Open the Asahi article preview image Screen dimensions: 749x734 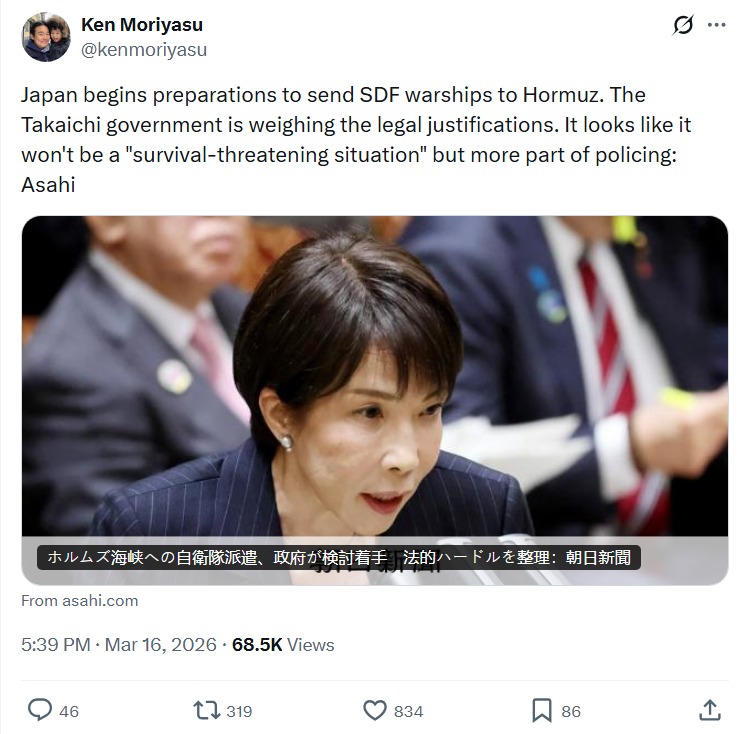[375, 401]
